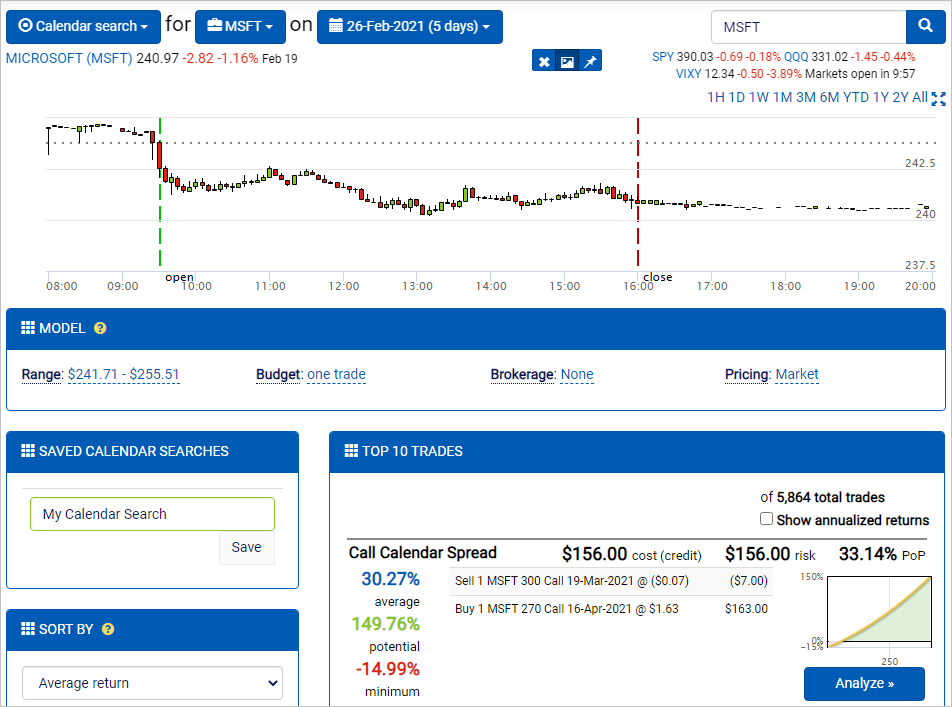Click the 149.76% potential return value

(386, 624)
